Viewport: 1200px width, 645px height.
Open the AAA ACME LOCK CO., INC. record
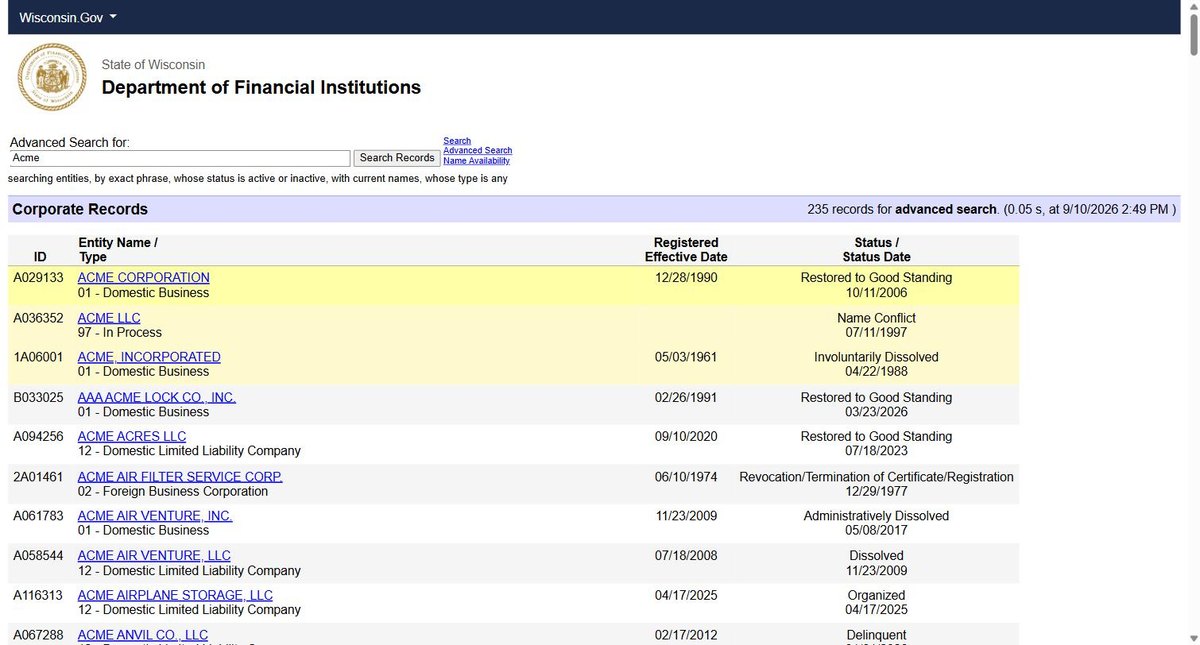click(x=157, y=397)
